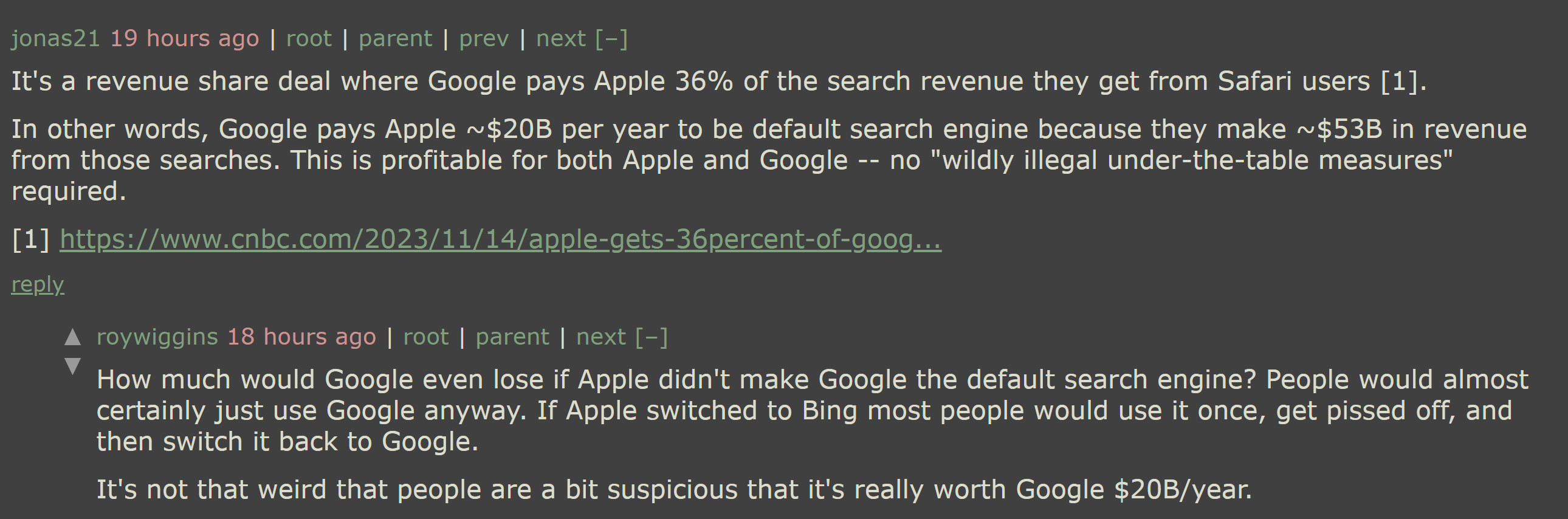Click the [1] footnote marker before the cnbc link

tap(30, 239)
